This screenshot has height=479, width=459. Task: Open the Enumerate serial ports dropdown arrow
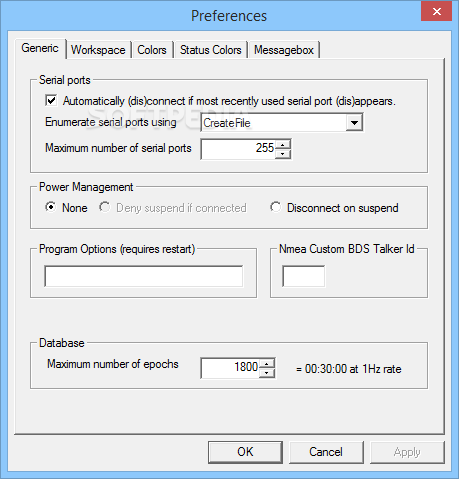pos(354,123)
